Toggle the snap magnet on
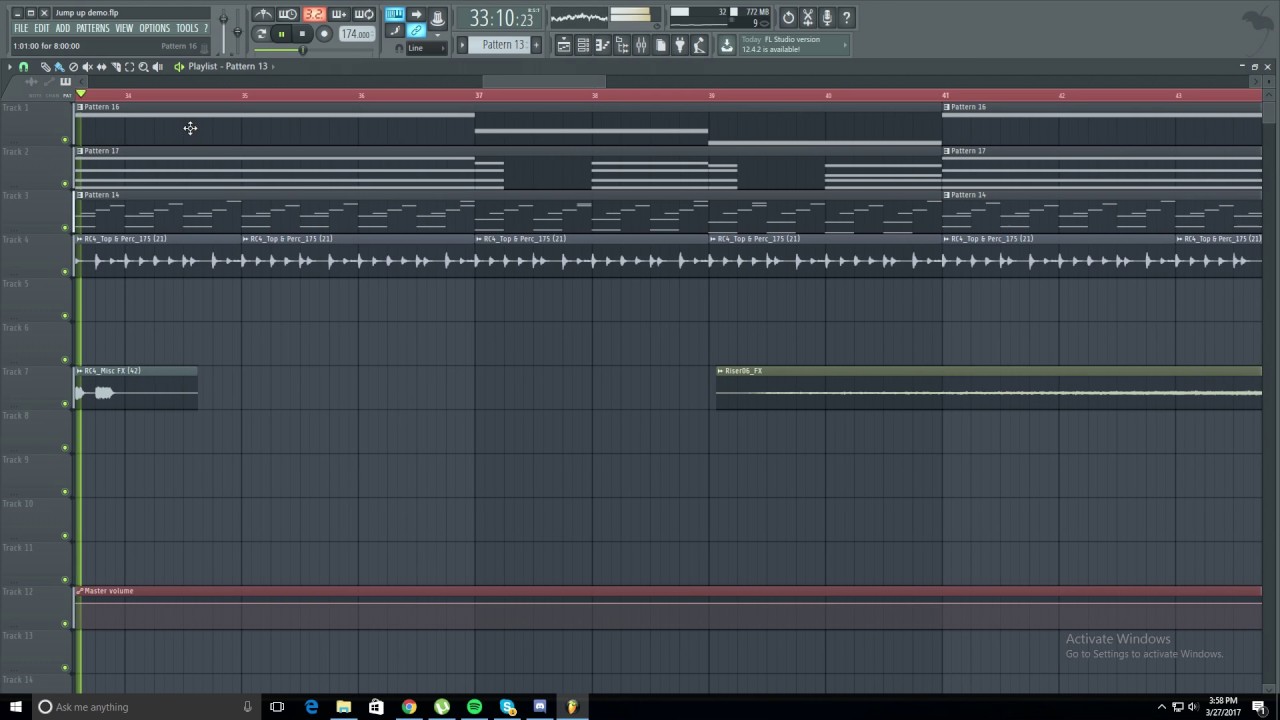 coord(23,66)
